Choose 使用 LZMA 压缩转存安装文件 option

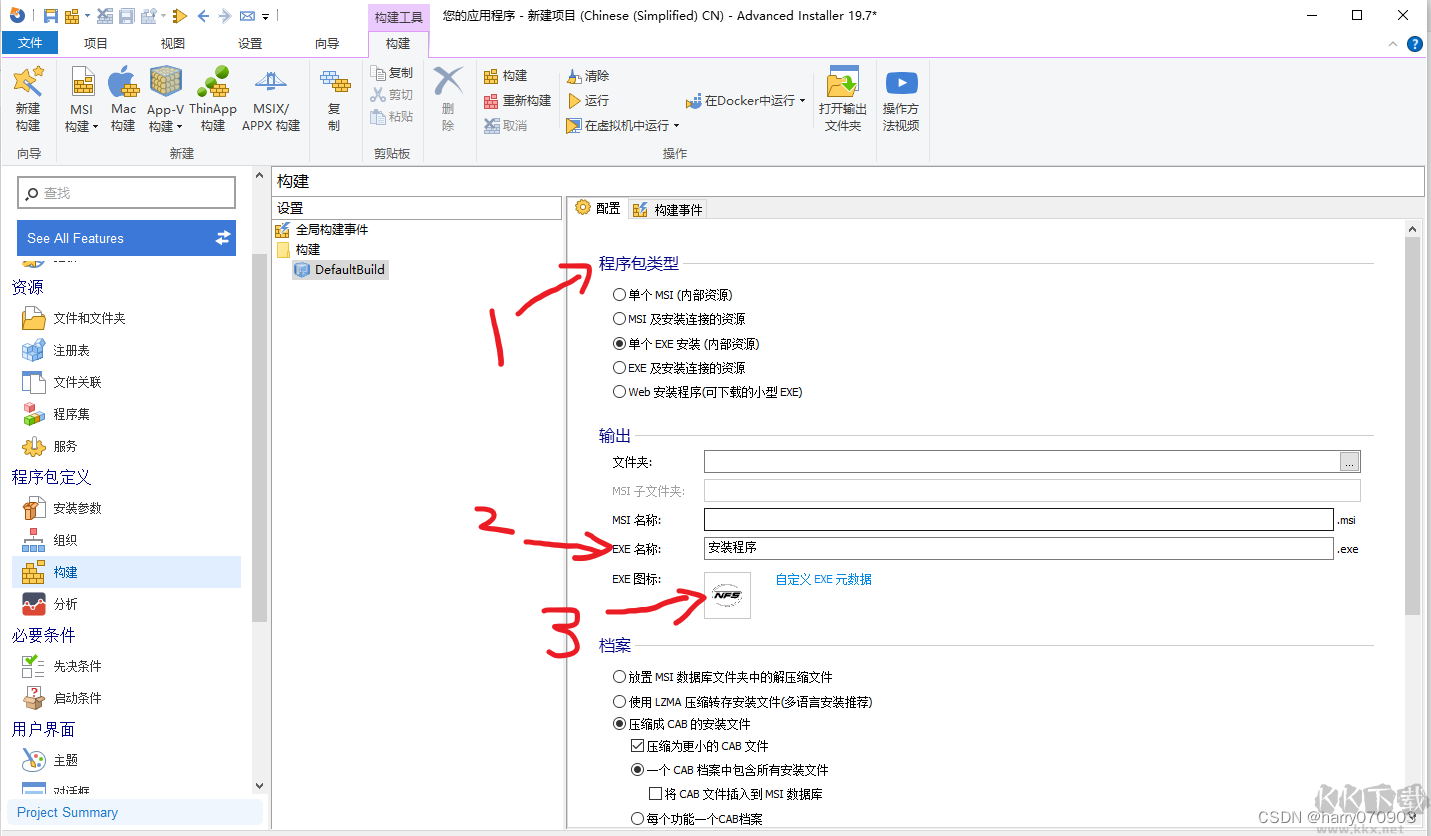[620, 701]
